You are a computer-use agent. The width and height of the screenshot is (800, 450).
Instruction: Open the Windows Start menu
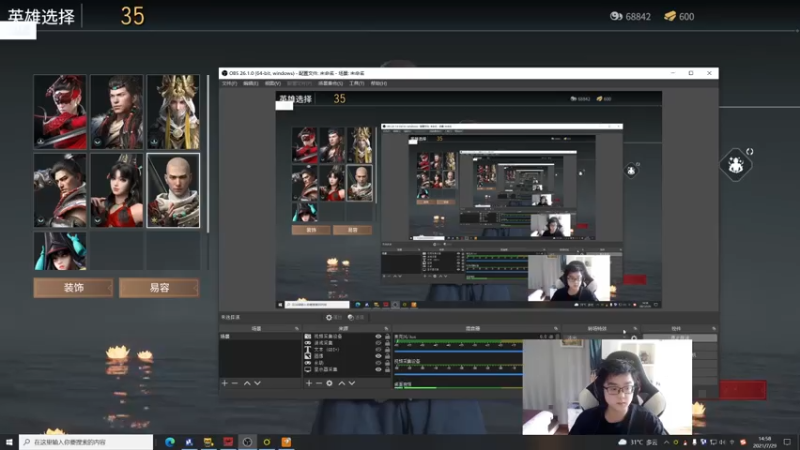point(9,442)
